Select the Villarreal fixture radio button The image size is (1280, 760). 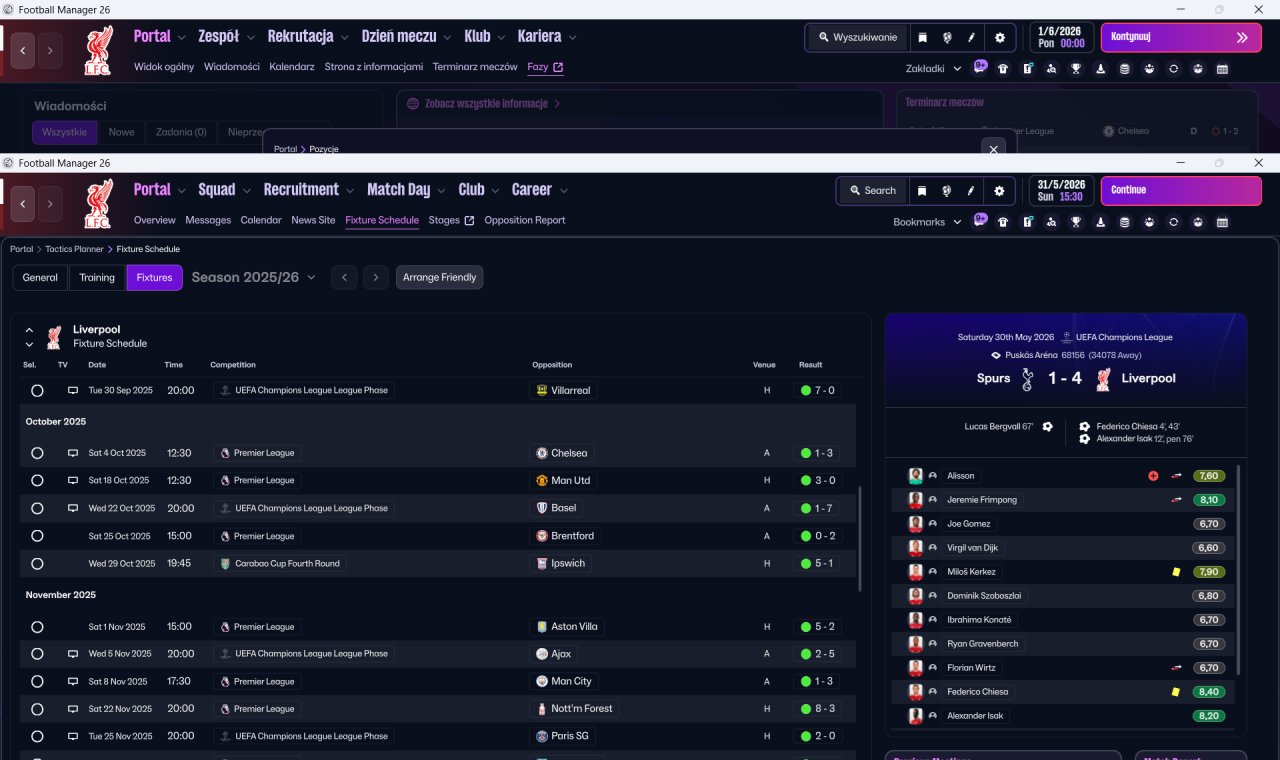pos(37,391)
